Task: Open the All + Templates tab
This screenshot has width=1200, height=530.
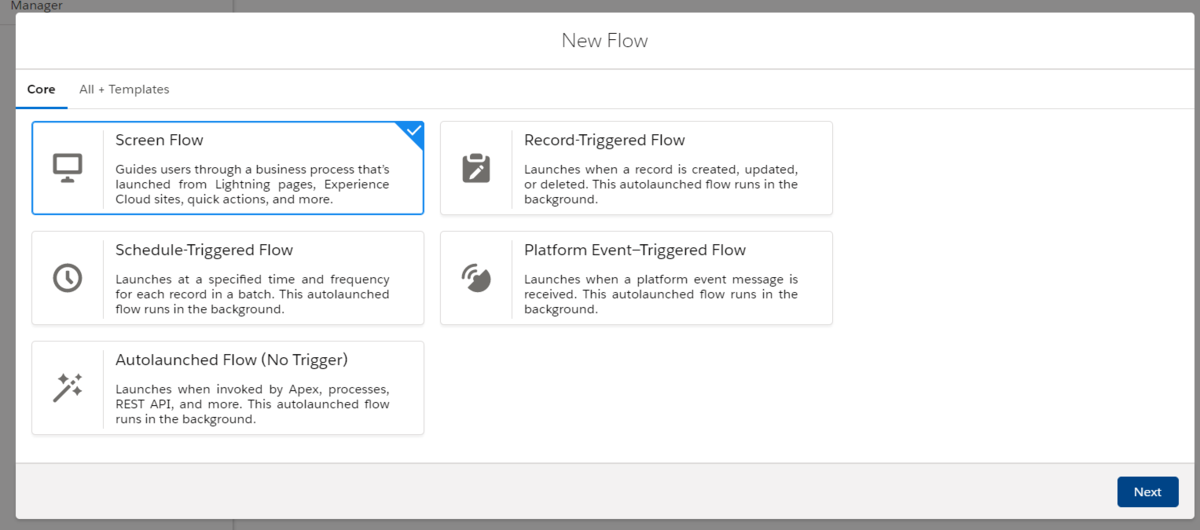Action: [x=124, y=89]
